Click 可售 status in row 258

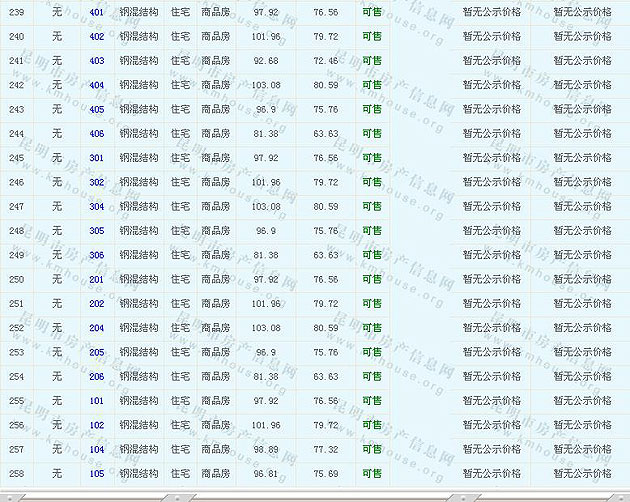[372, 473]
